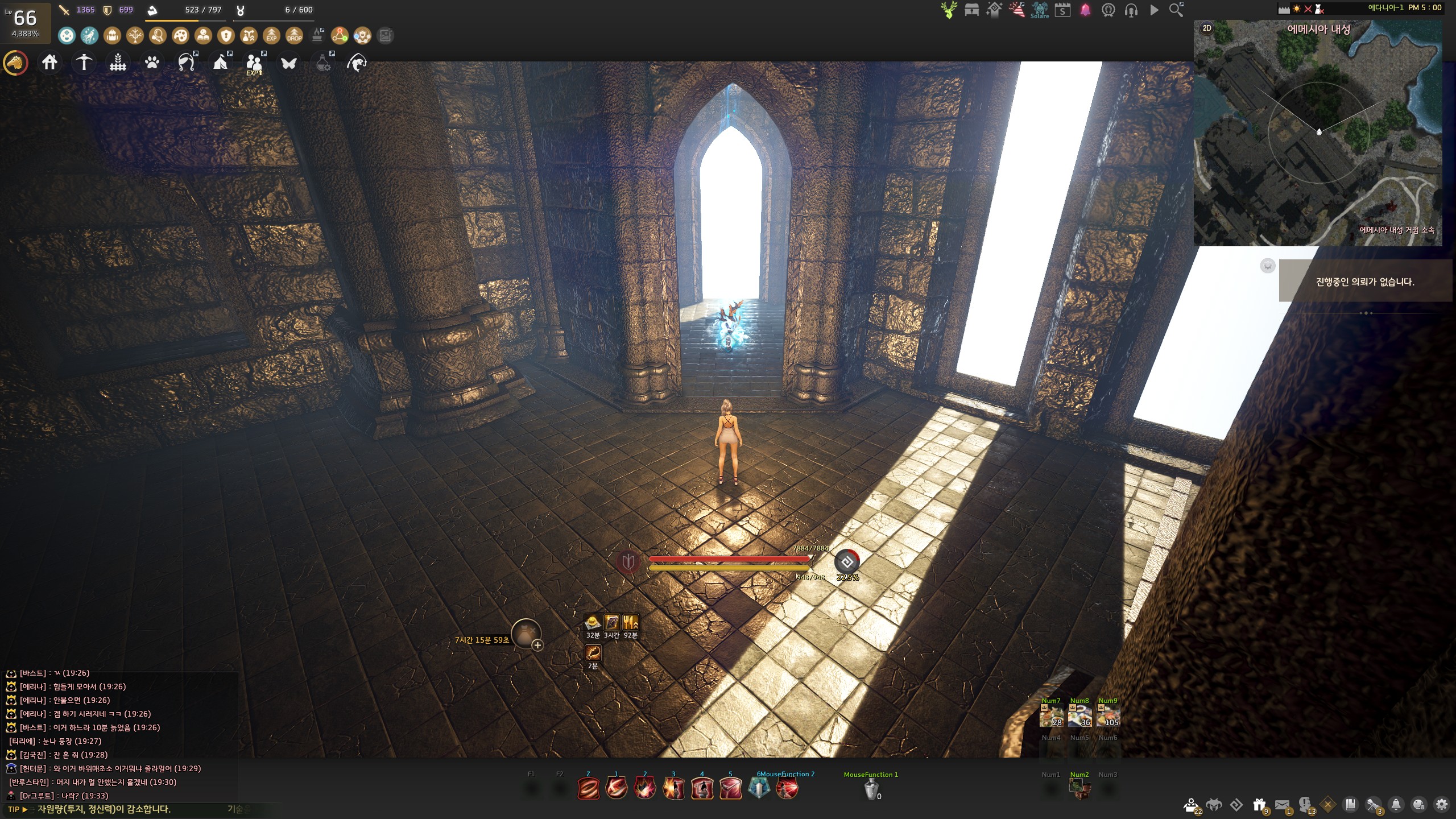This screenshot has height=819, width=1456.
Task: Click the tent camp icon
Action: 221,62
